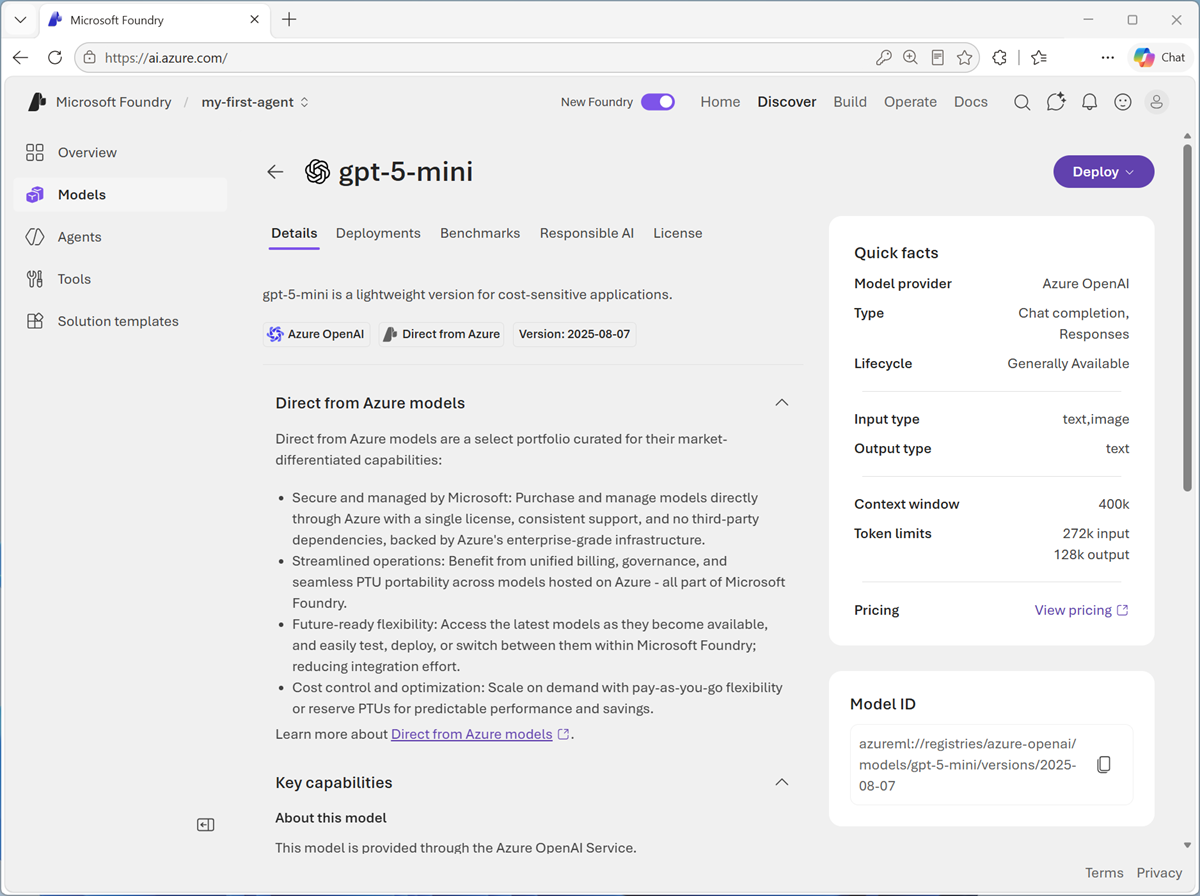Open the new tab plus button
1200x896 pixels.
(x=289, y=20)
